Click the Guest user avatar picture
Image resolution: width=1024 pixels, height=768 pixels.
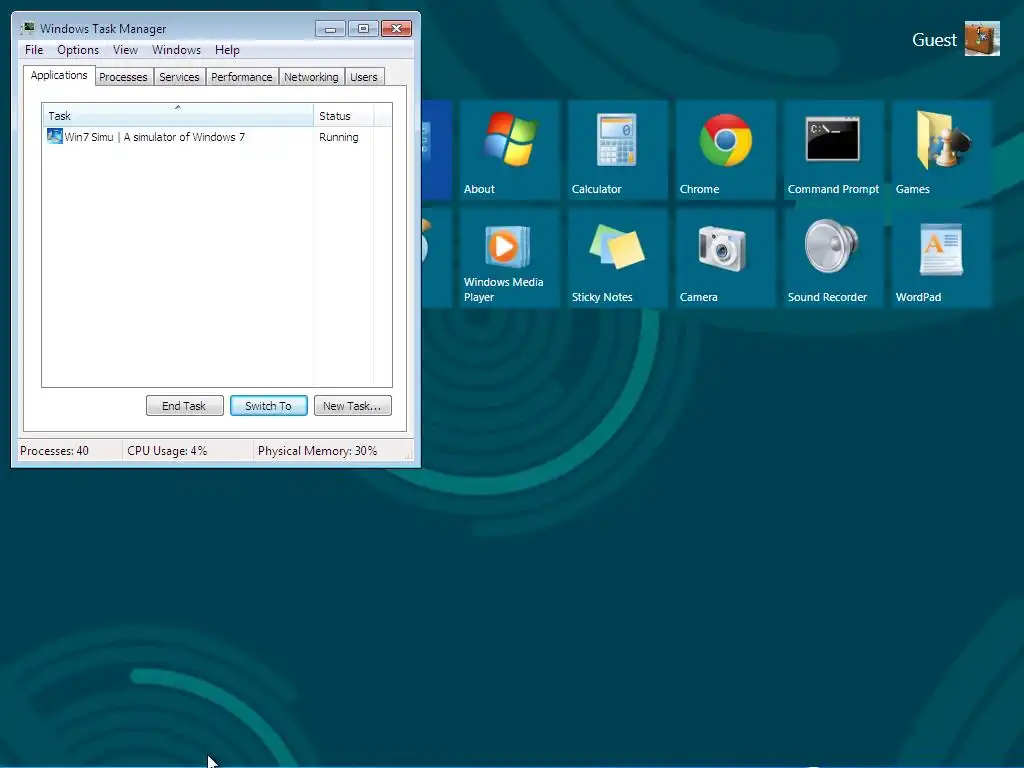tap(982, 39)
